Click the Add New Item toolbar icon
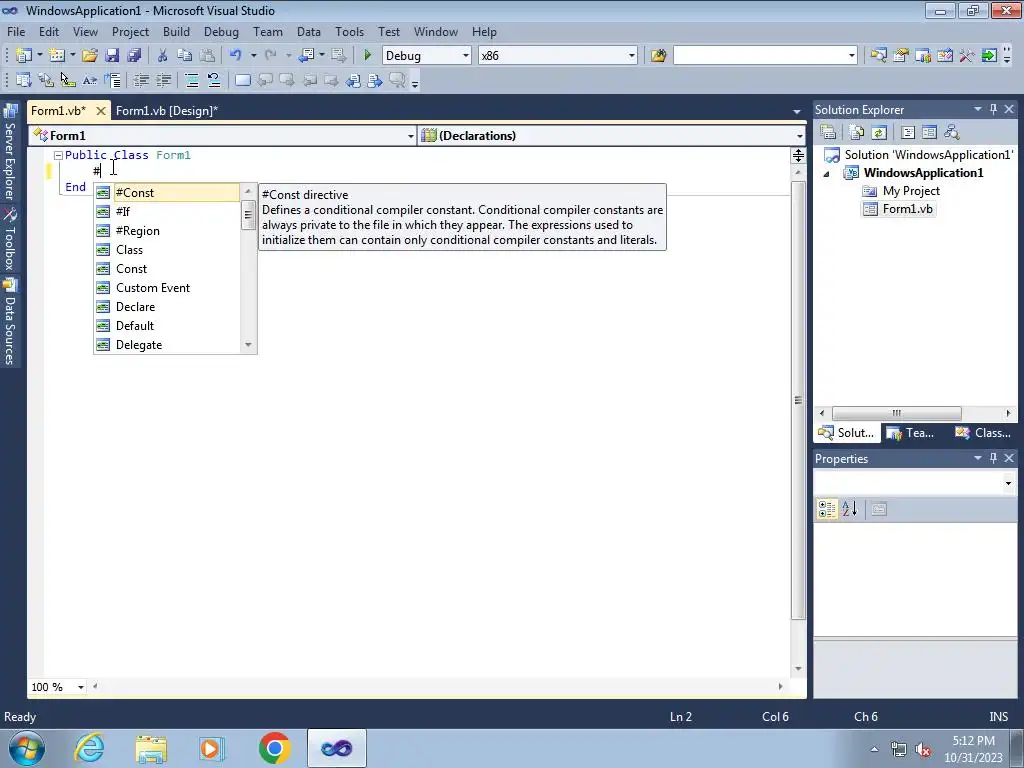This screenshot has height=768, width=1024. pos(57,56)
